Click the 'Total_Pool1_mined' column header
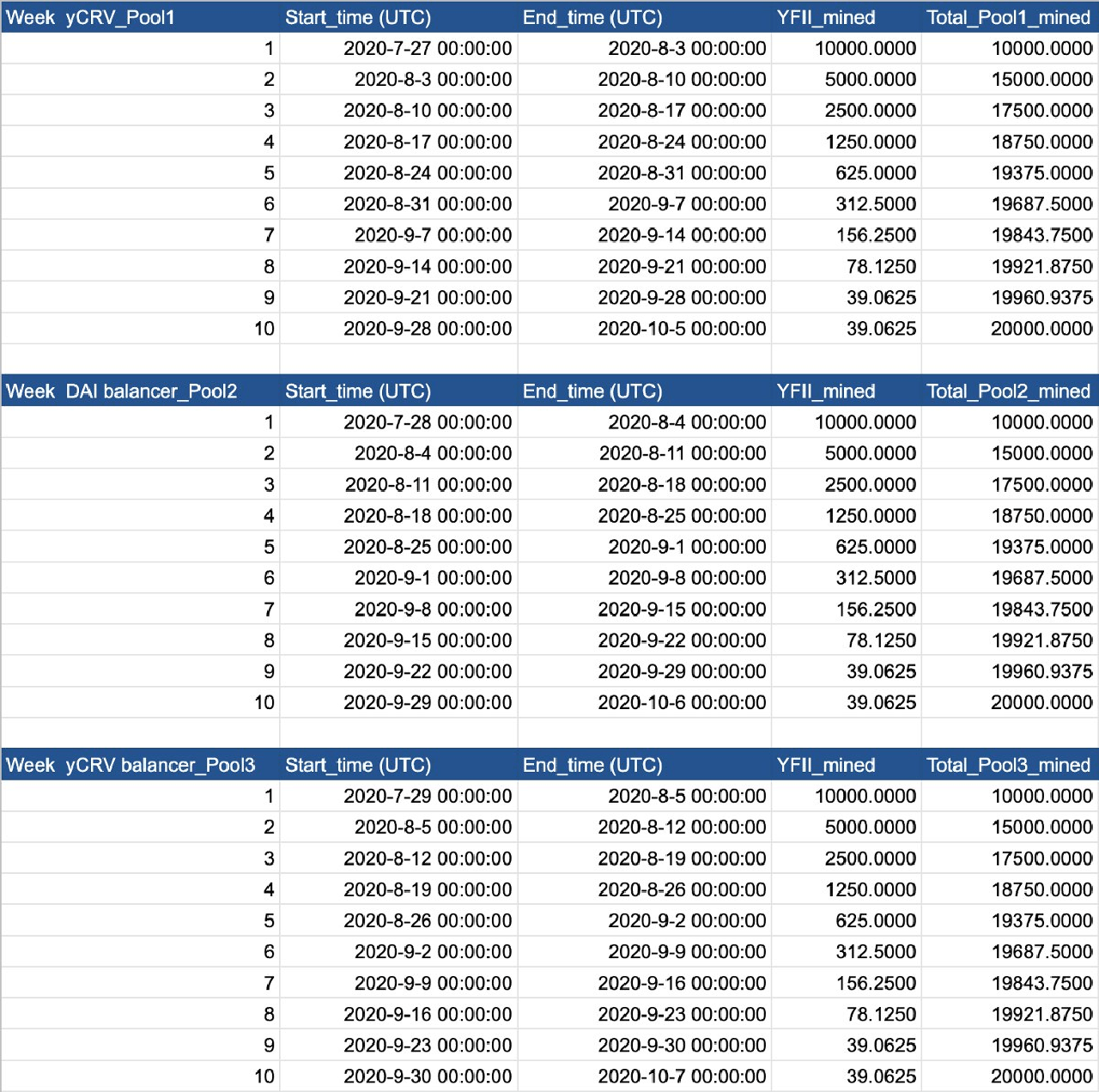Screen dimensions: 1099x1092 click(x=1010, y=17)
